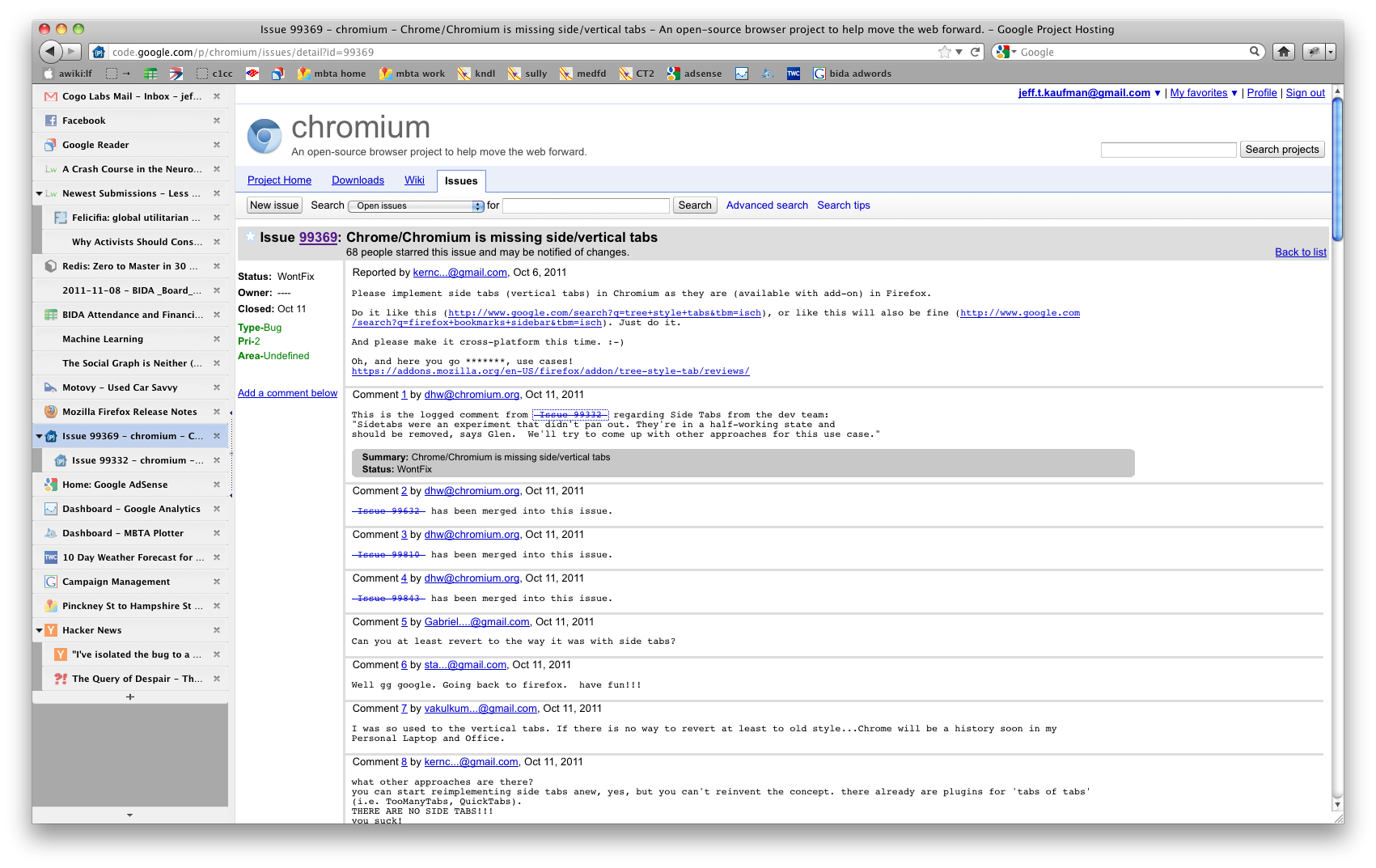Image resolution: width=1376 pixels, height=868 pixels.
Task: Collapse the 'Newest Submissions' tab tree
Action: coord(39,193)
